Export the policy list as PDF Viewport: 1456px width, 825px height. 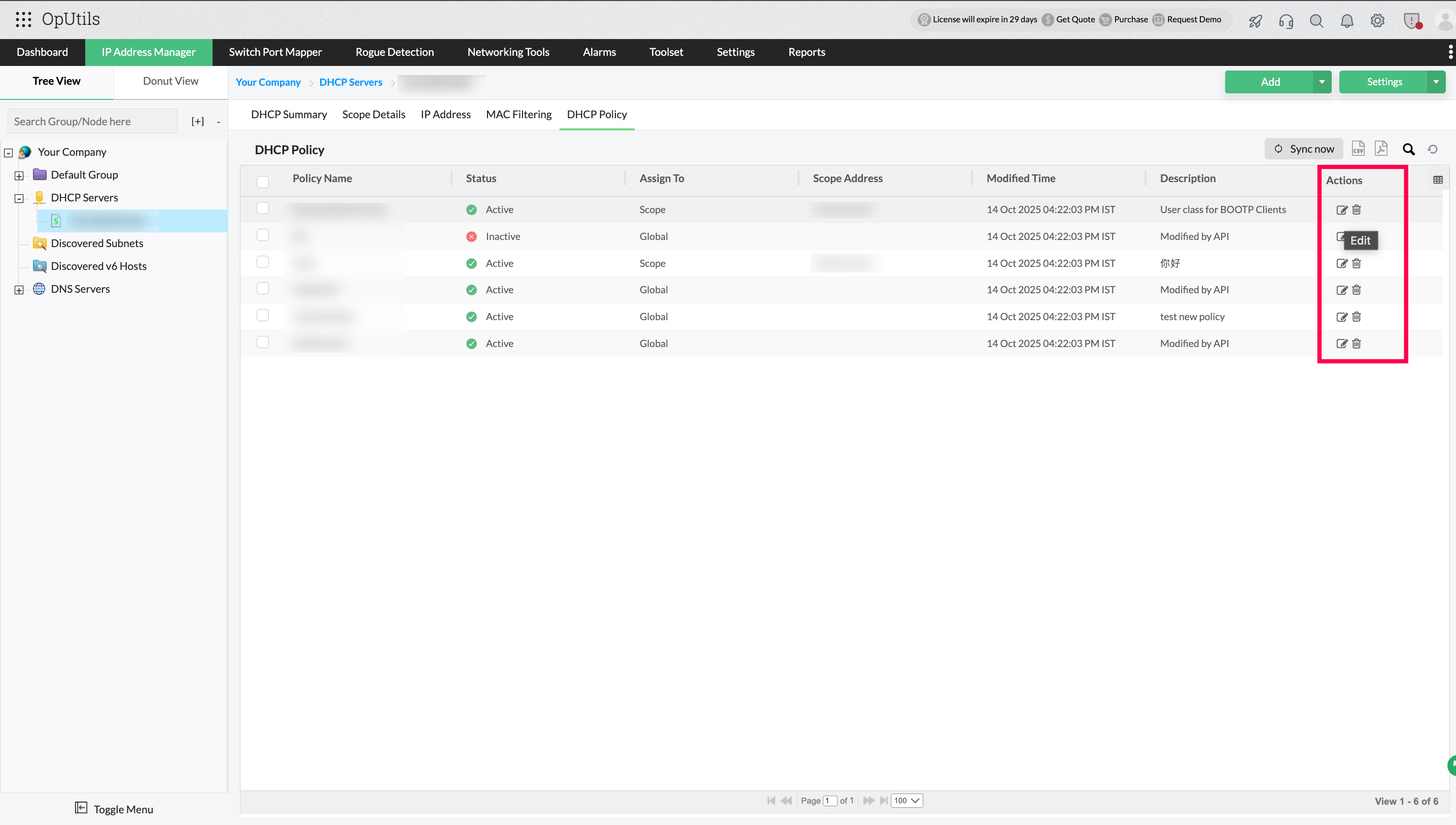pyautogui.click(x=1380, y=149)
